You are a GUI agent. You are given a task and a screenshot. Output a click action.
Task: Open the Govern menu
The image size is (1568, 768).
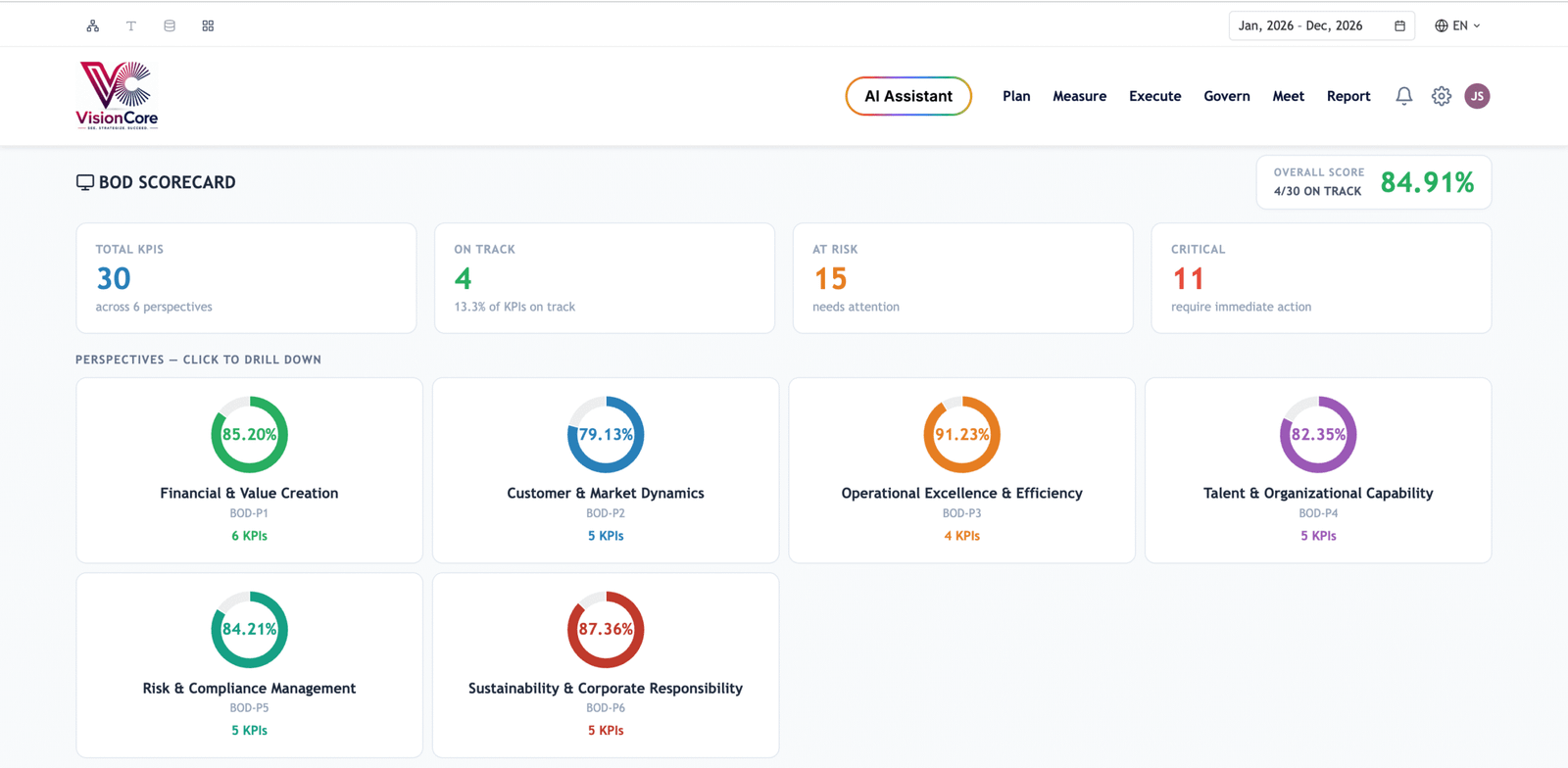coord(1227,96)
